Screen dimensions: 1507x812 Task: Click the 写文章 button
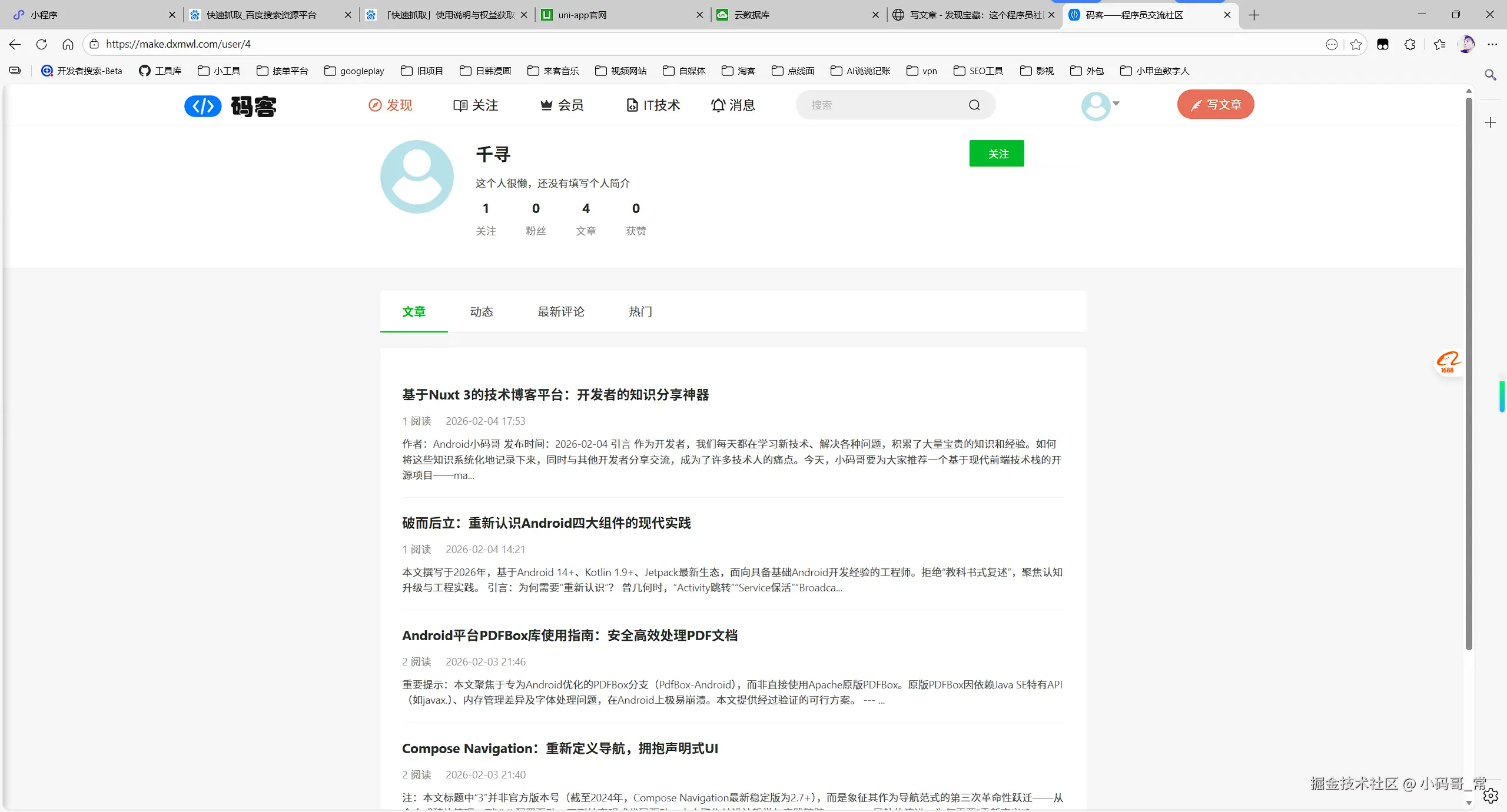1216,104
